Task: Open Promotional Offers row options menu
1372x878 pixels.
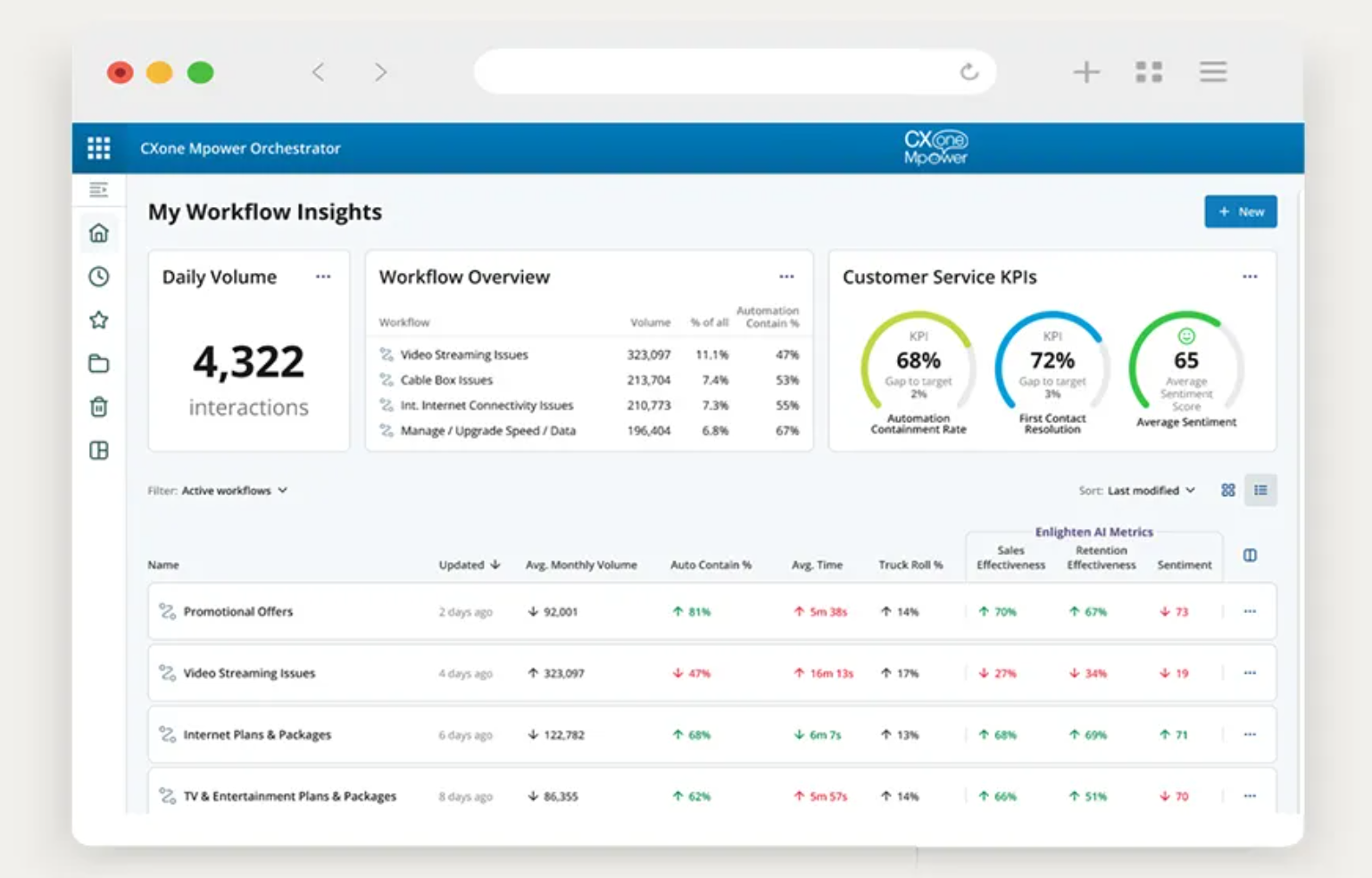Action: [1250, 611]
